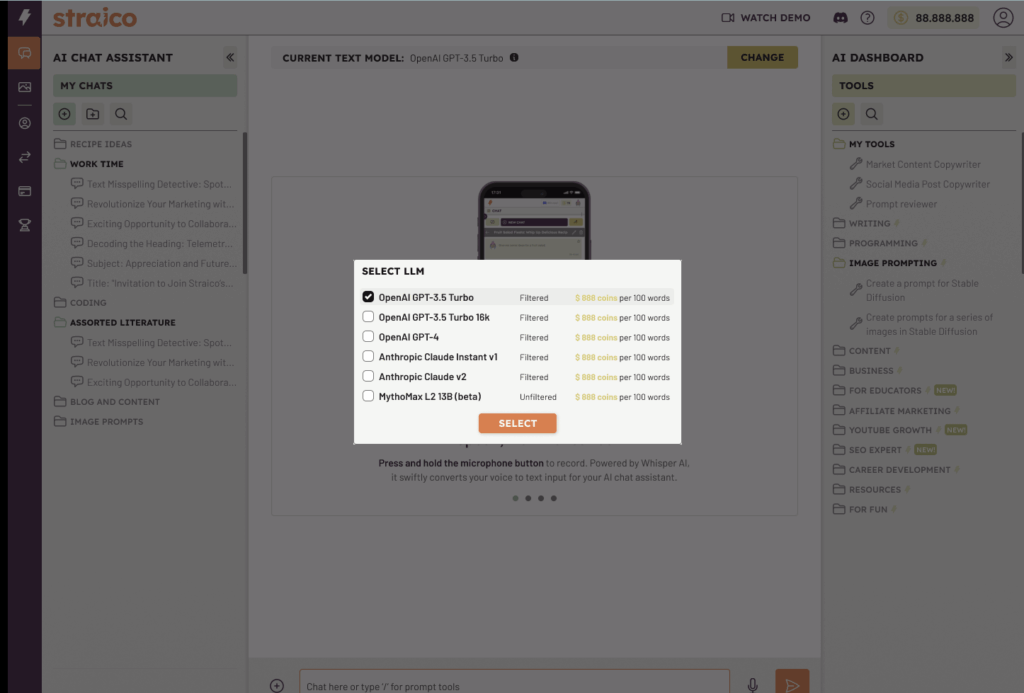Open the MY CHATS tab
Image resolution: width=1024 pixels, height=693 pixels.
(x=145, y=86)
